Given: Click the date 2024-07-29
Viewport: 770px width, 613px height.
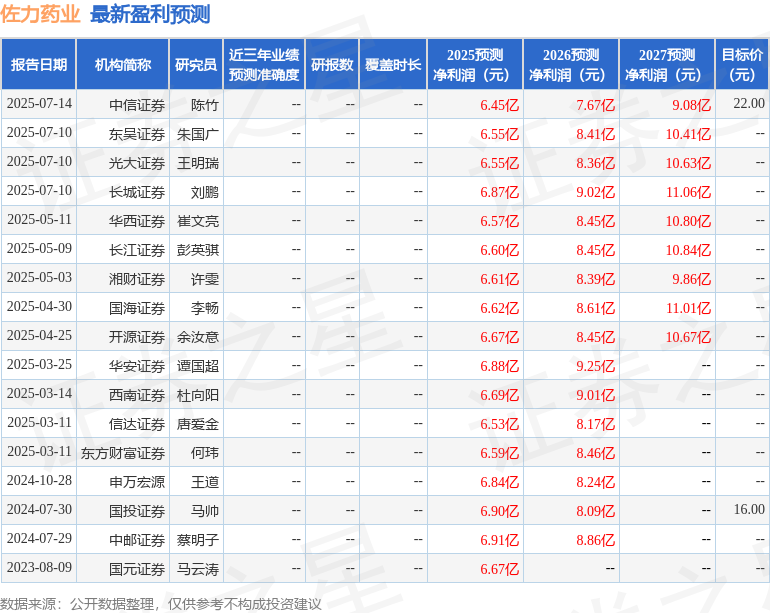Looking at the screenshot, I should tap(39, 538).
